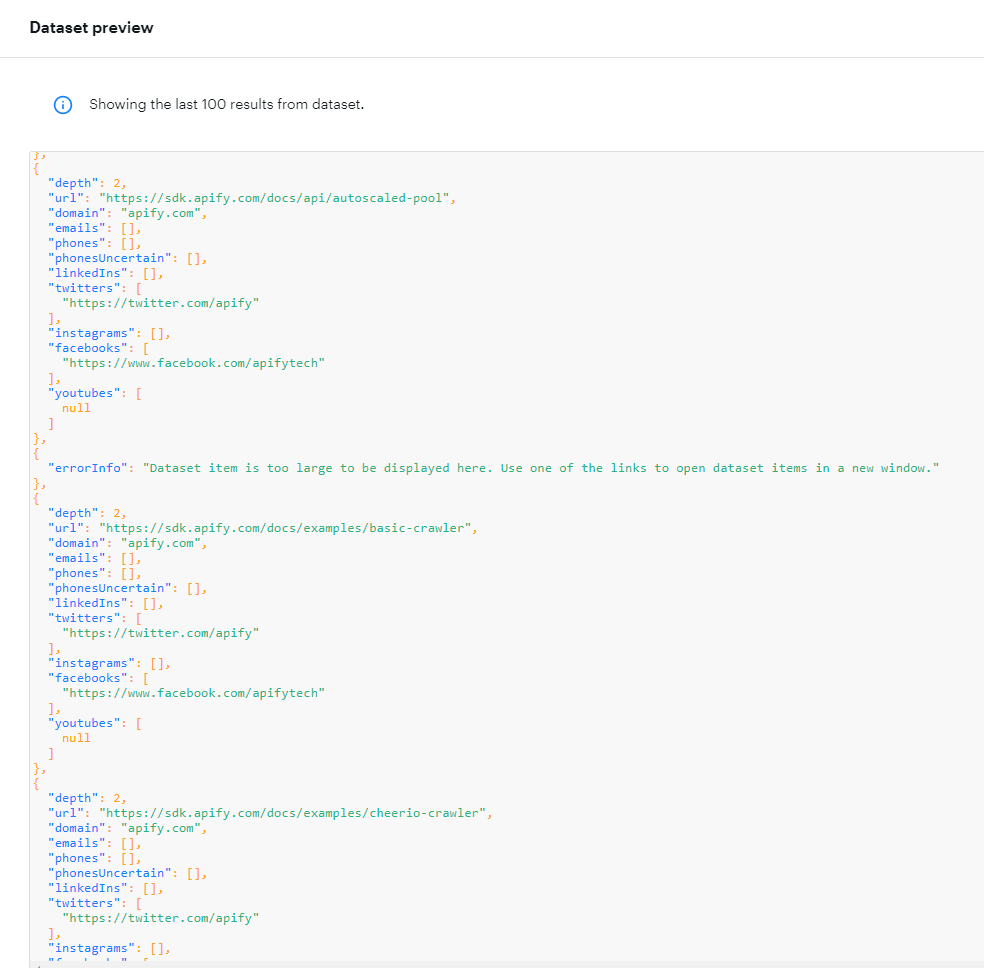Click the domain line in the autoscaled-pool record
The image size is (984, 968).
(x=127, y=213)
